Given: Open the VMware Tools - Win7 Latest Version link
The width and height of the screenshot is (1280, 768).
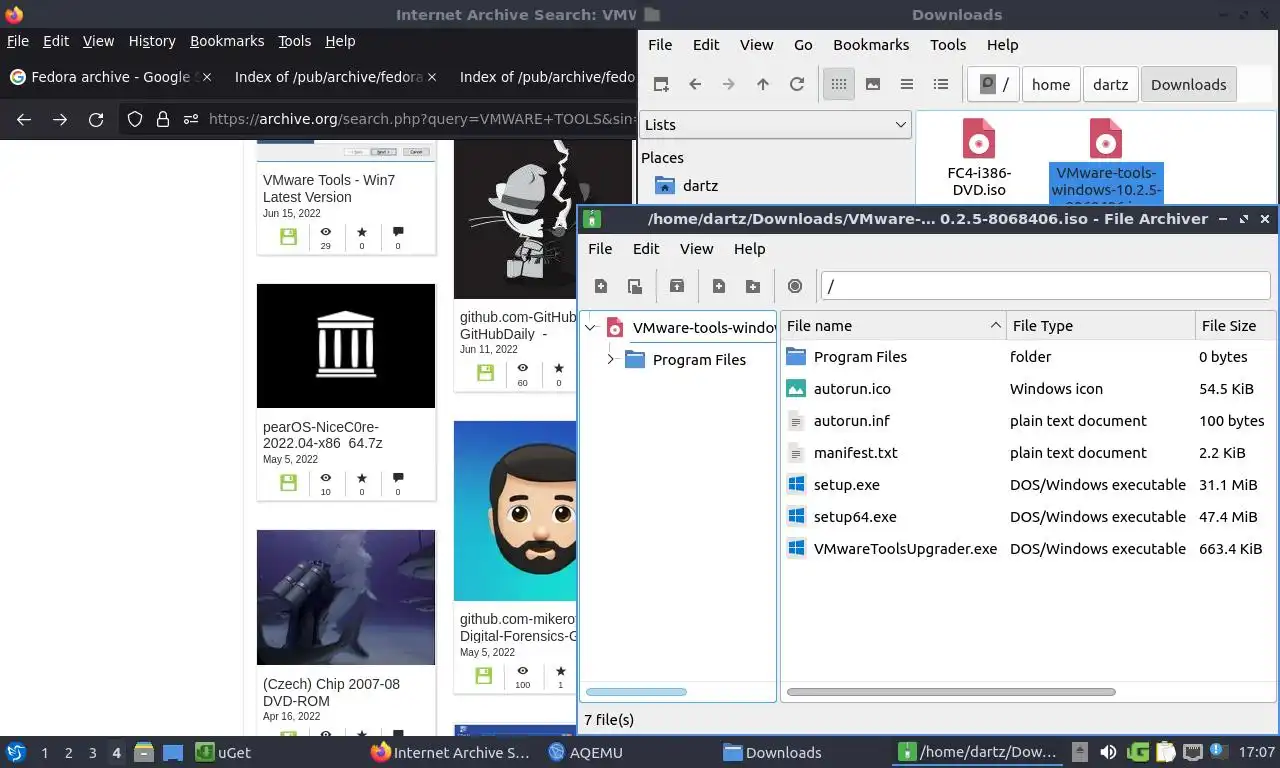Looking at the screenshot, I should pos(329,188).
